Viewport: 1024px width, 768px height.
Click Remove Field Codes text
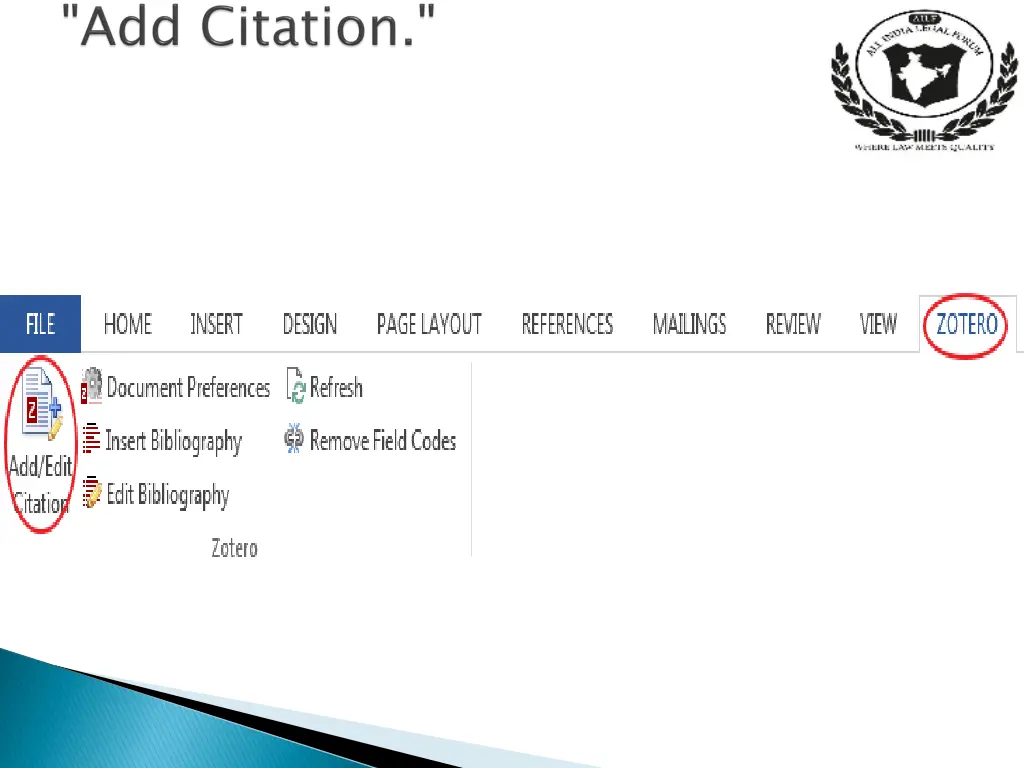pyautogui.click(x=383, y=440)
